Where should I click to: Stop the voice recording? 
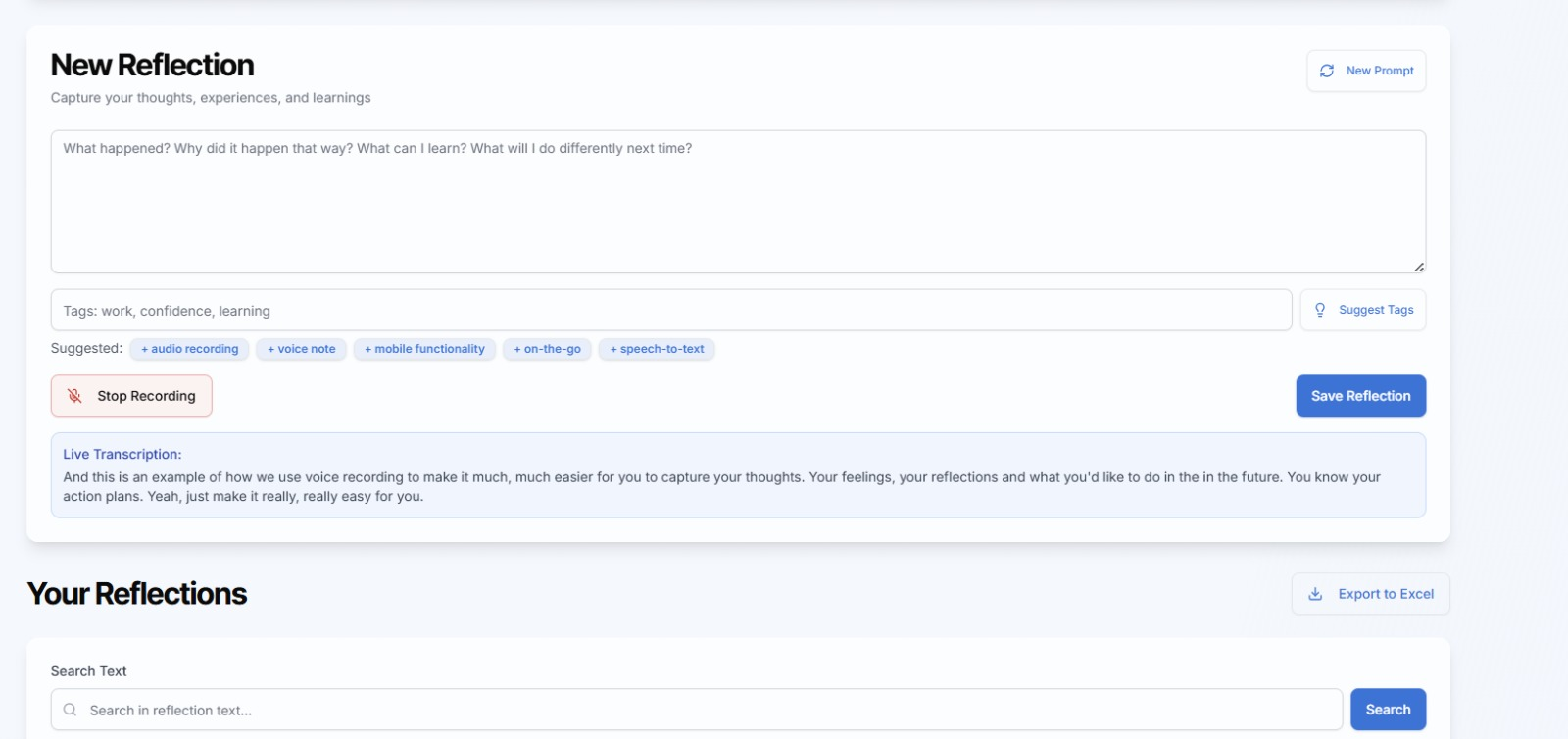(131, 396)
